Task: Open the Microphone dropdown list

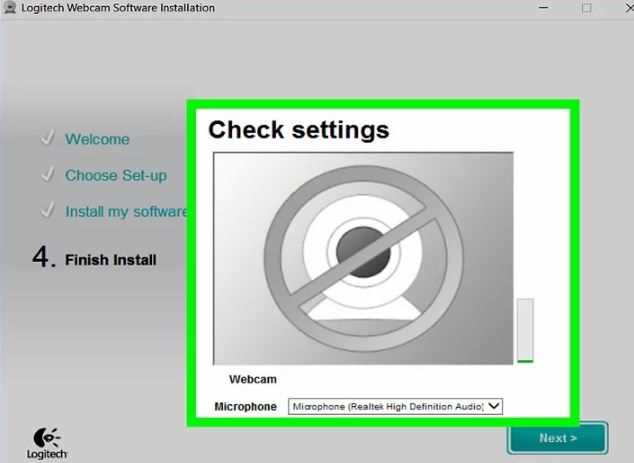Action: (395, 406)
